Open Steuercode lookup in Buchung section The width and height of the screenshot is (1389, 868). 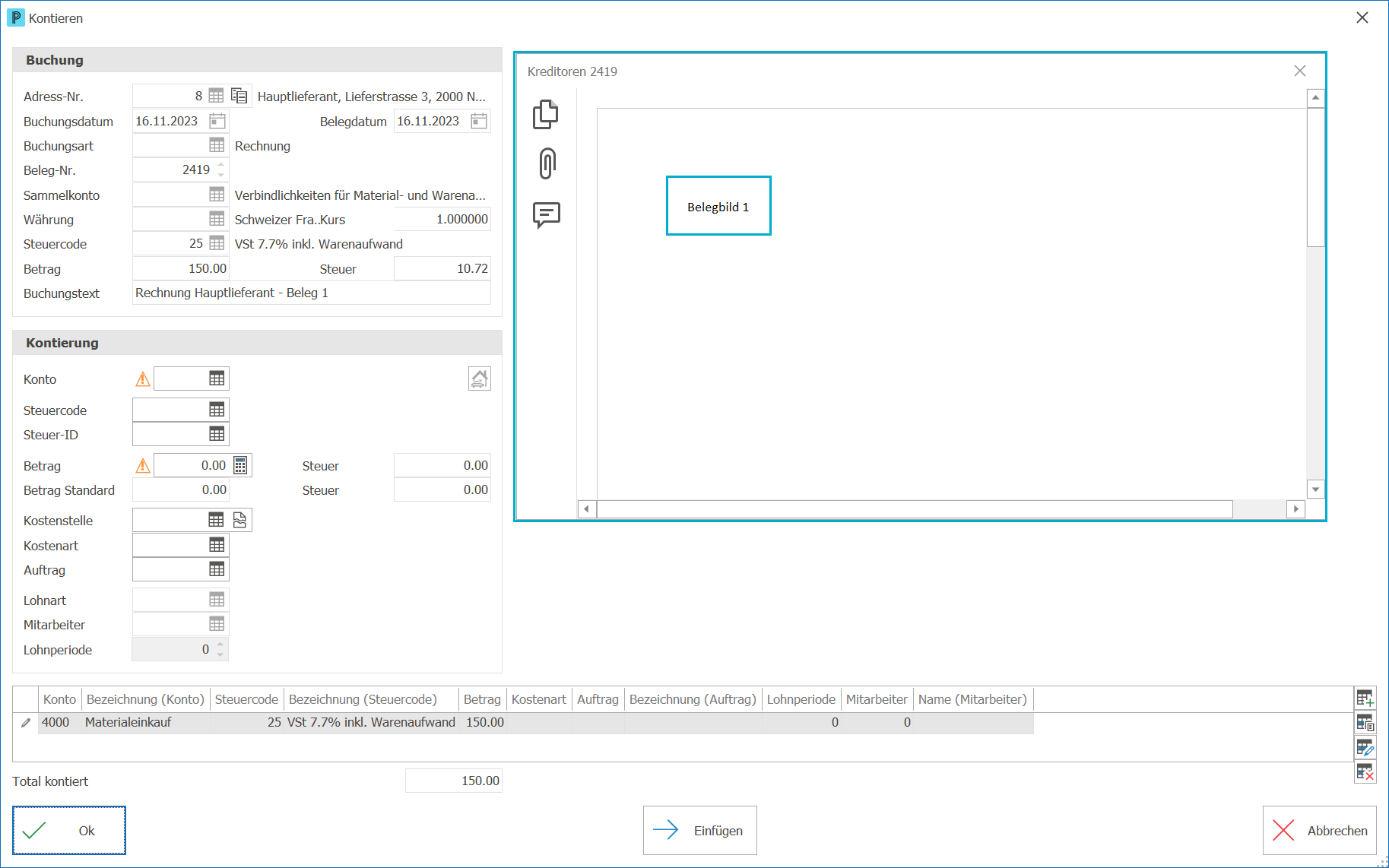tap(217, 243)
